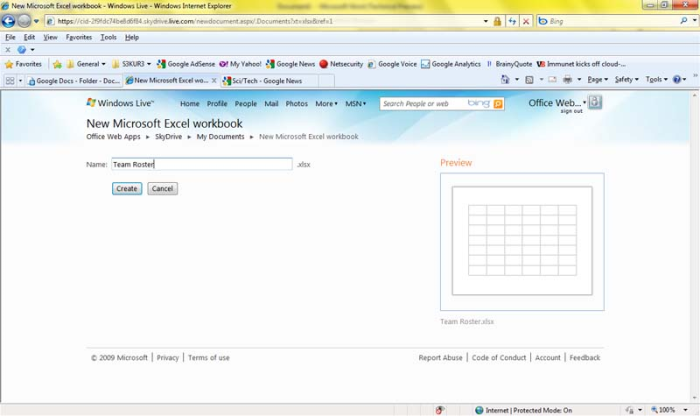Open the Page dropdown menu

click(597, 79)
